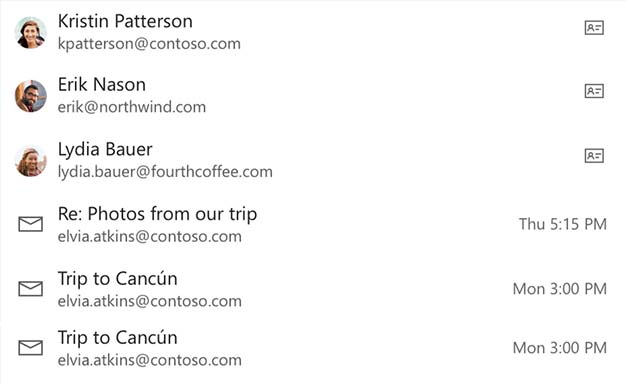Click Lydia Bauer's profile photo

coord(30,160)
